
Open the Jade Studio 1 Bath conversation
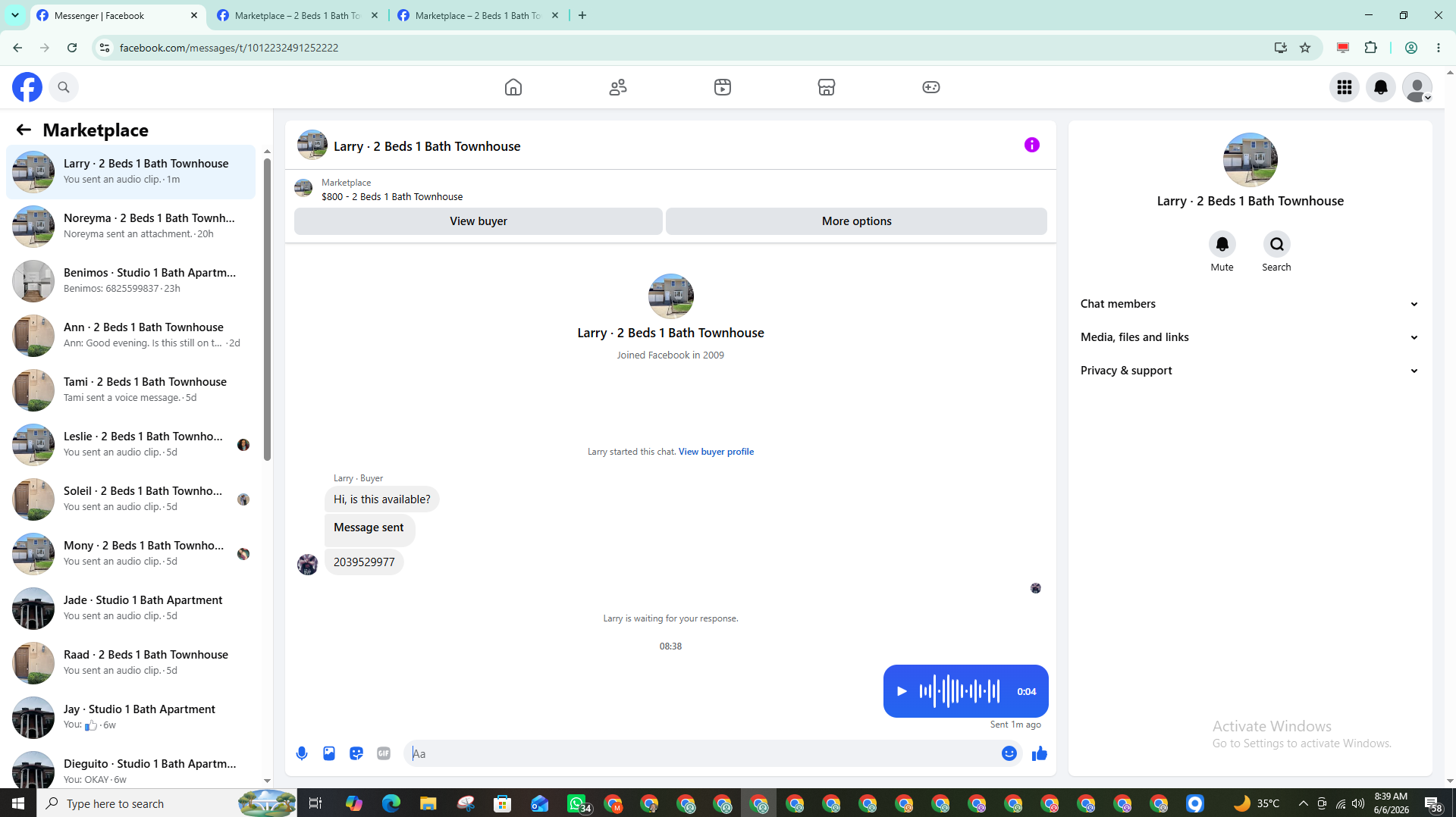click(130, 609)
